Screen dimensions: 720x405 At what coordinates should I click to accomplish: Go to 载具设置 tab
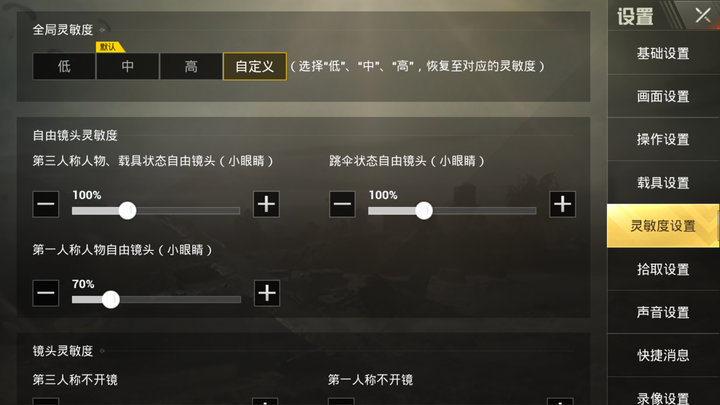(x=663, y=183)
